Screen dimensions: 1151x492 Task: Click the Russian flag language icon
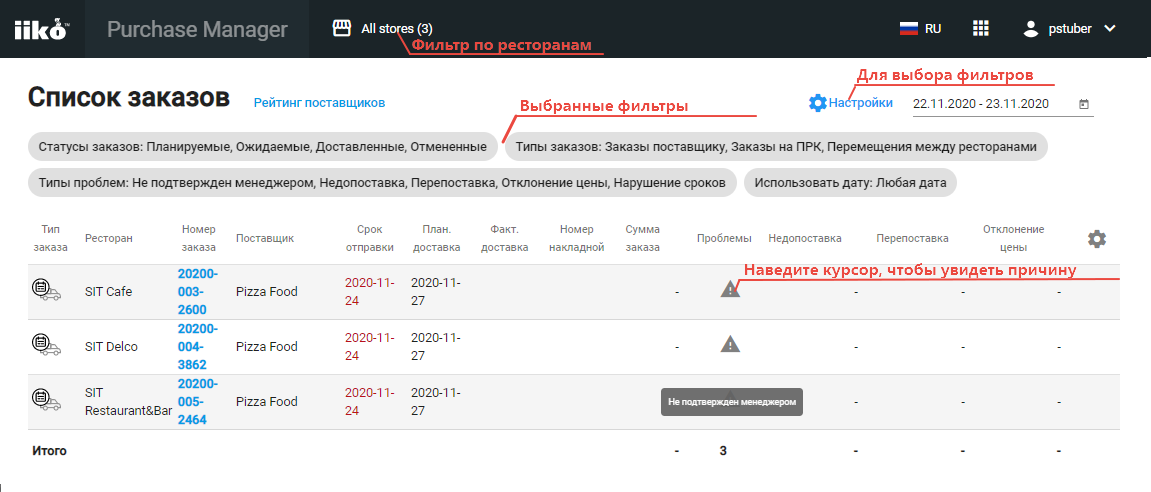tap(908, 29)
